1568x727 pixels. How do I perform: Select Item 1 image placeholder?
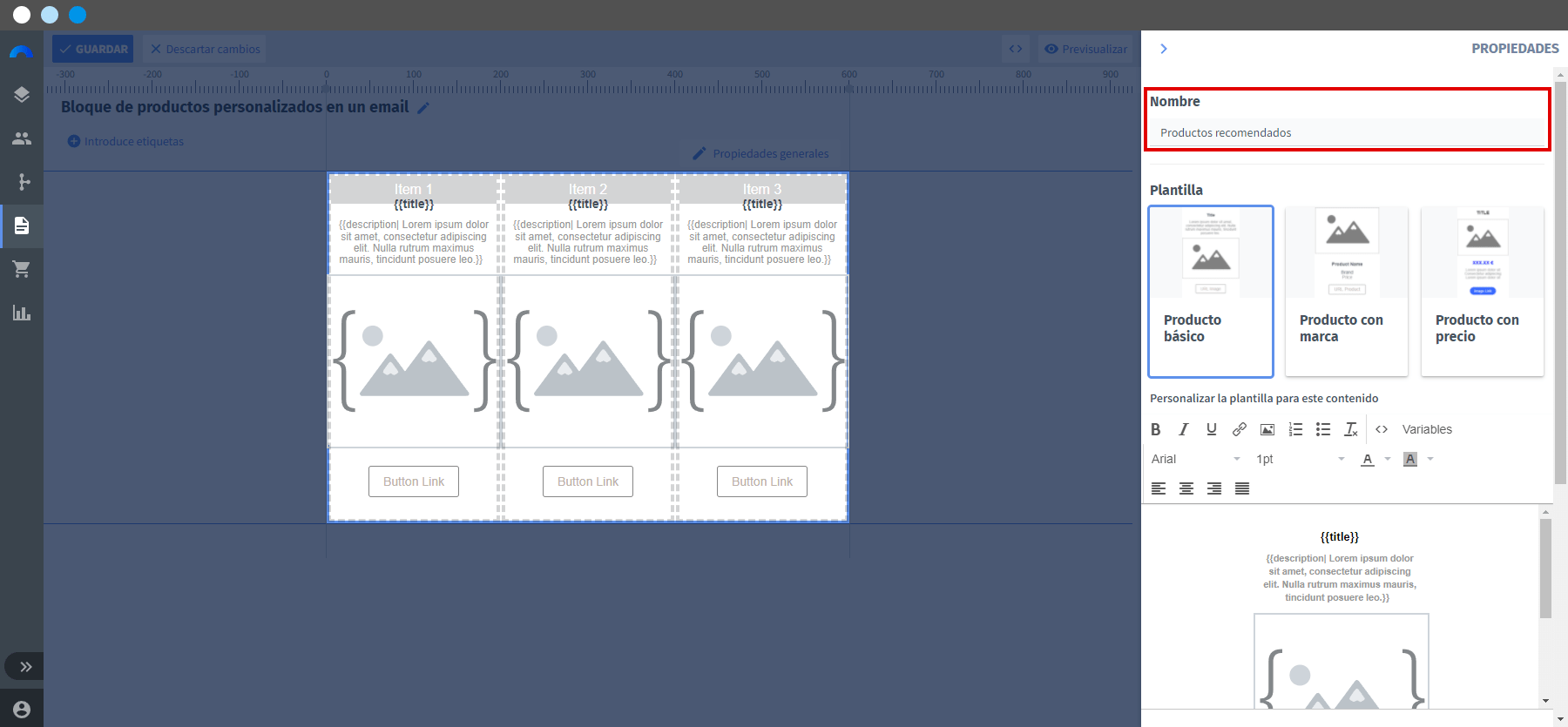tap(414, 360)
